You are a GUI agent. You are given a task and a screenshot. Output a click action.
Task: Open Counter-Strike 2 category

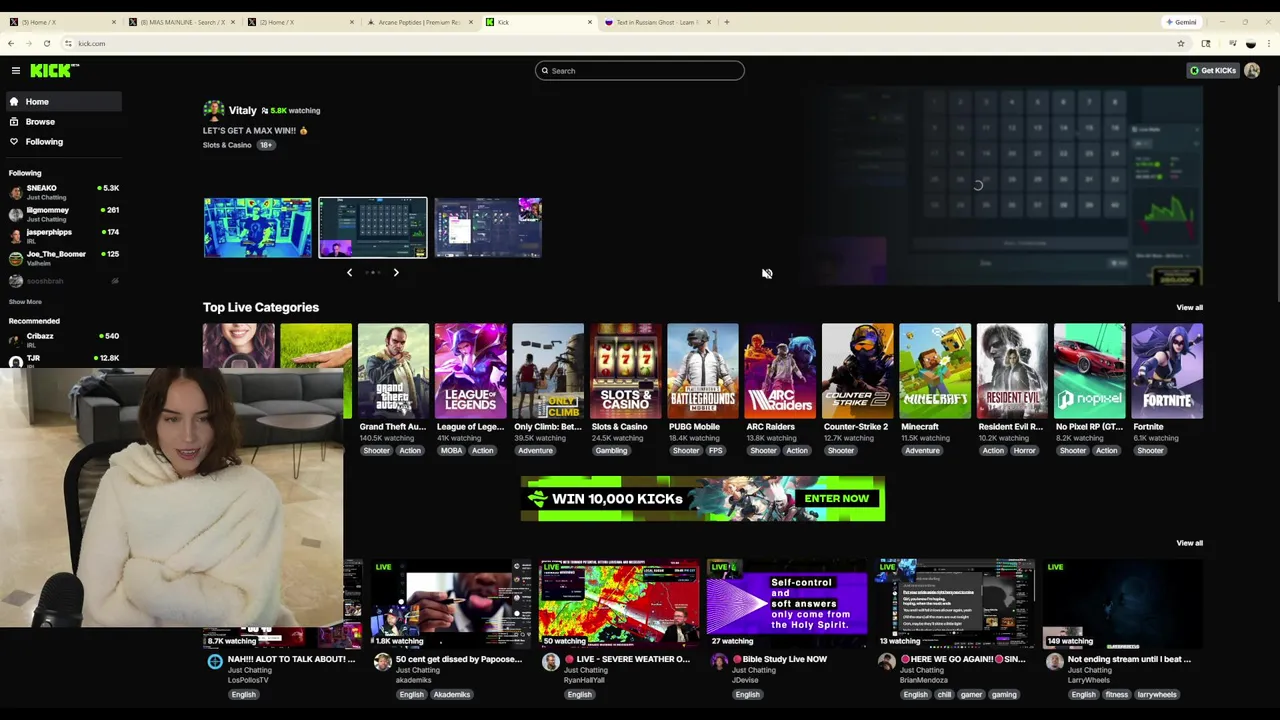tap(857, 371)
